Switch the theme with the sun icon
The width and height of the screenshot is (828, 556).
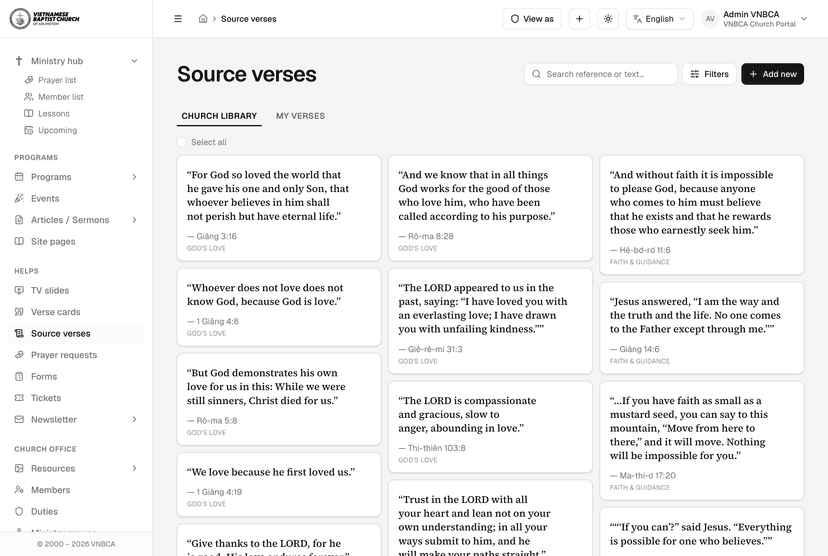tap(608, 19)
